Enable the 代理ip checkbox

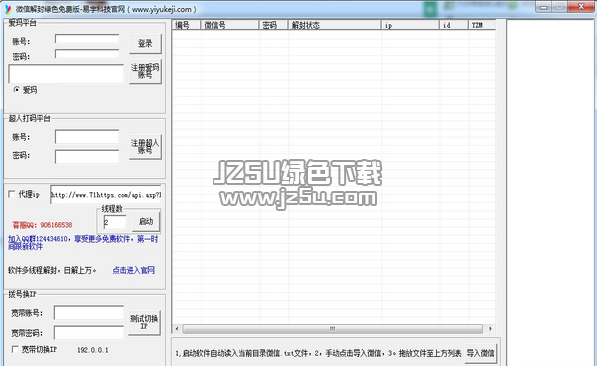point(12,194)
